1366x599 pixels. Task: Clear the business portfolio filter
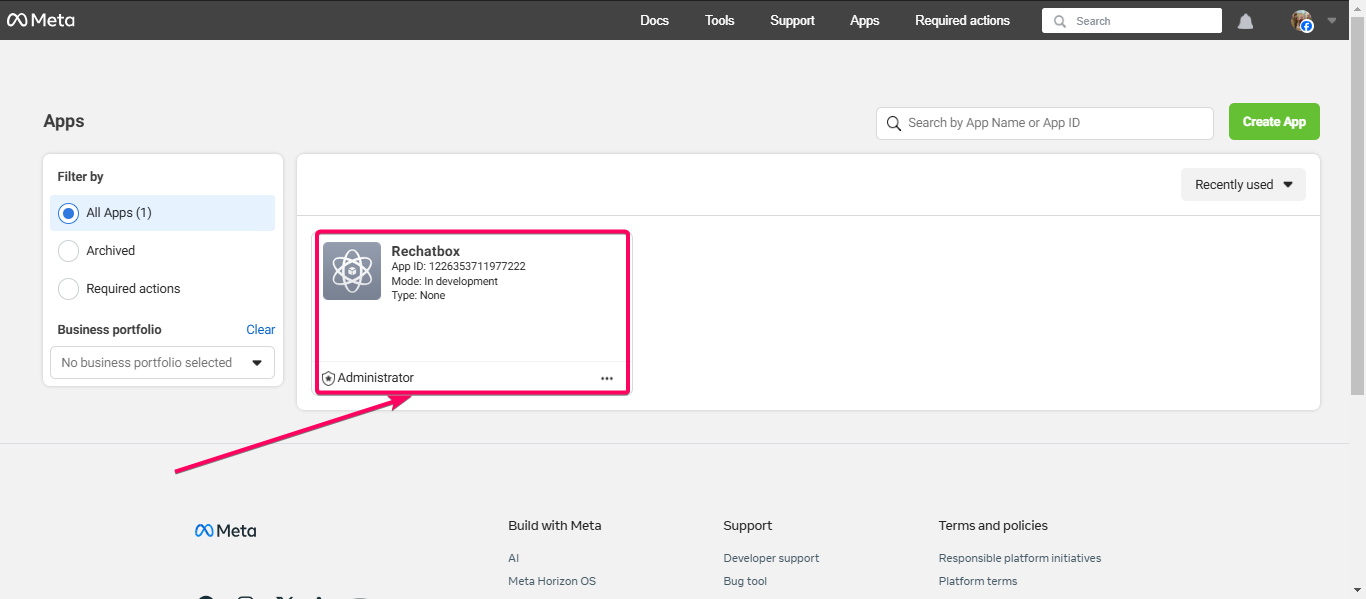(x=261, y=330)
